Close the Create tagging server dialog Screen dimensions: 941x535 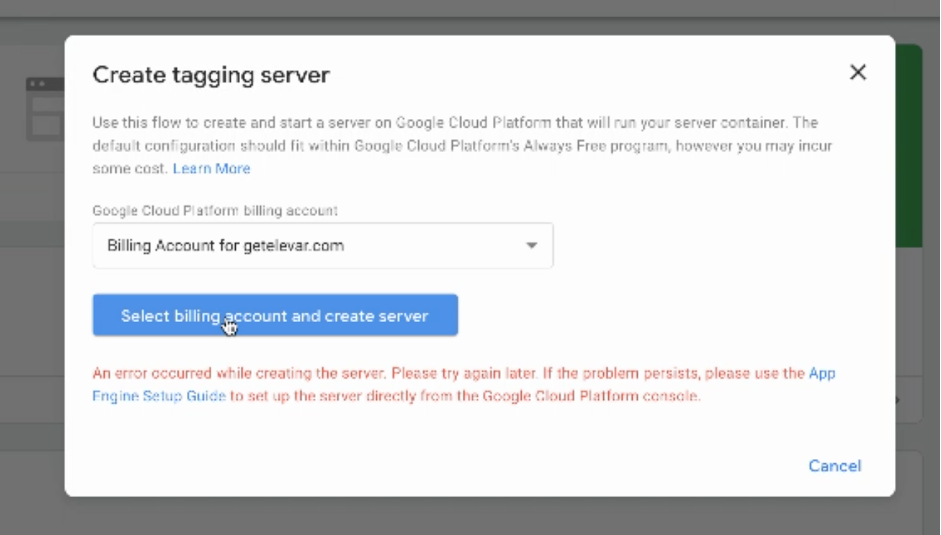[858, 73]
